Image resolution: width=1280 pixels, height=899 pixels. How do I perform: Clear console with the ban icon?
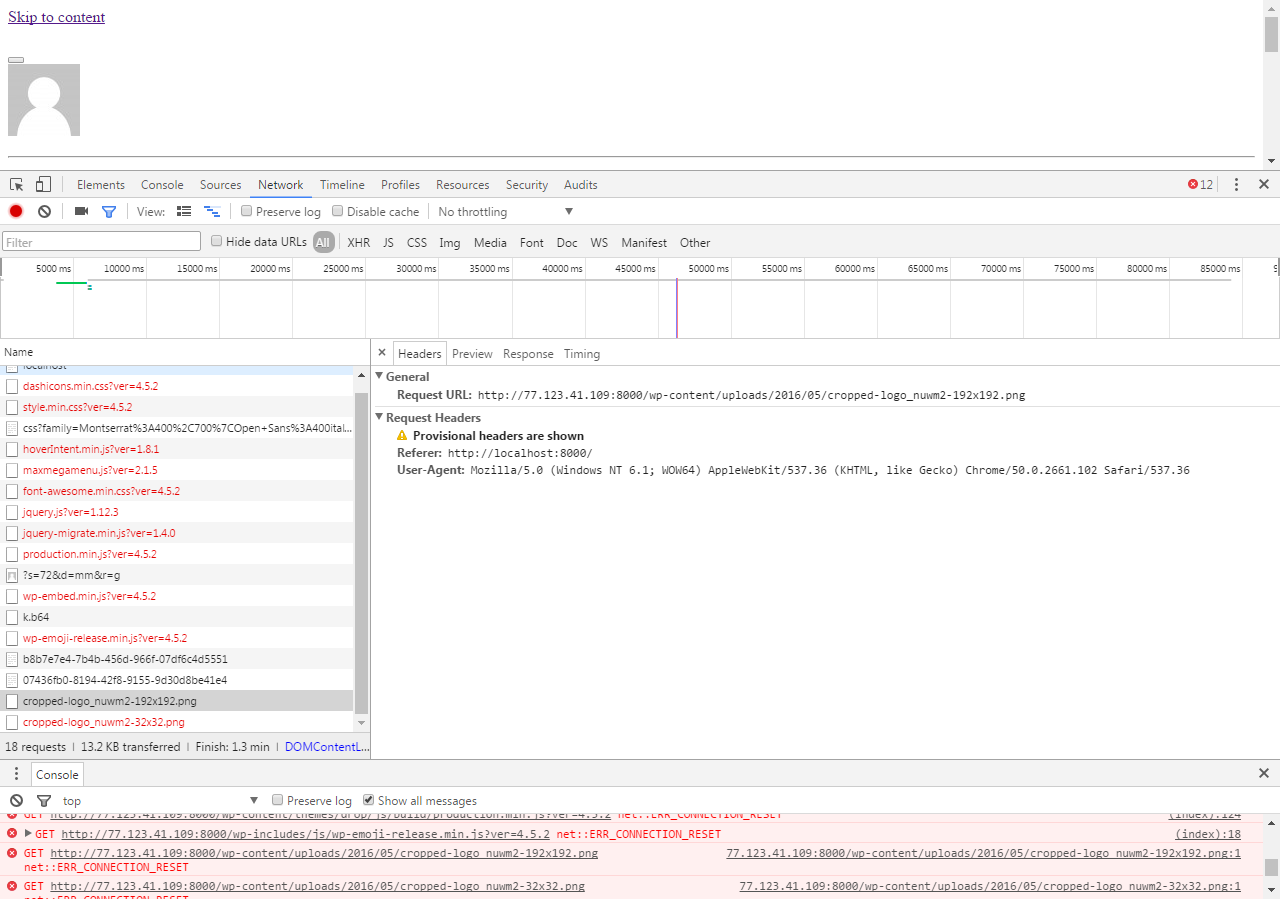click(17, 801)
